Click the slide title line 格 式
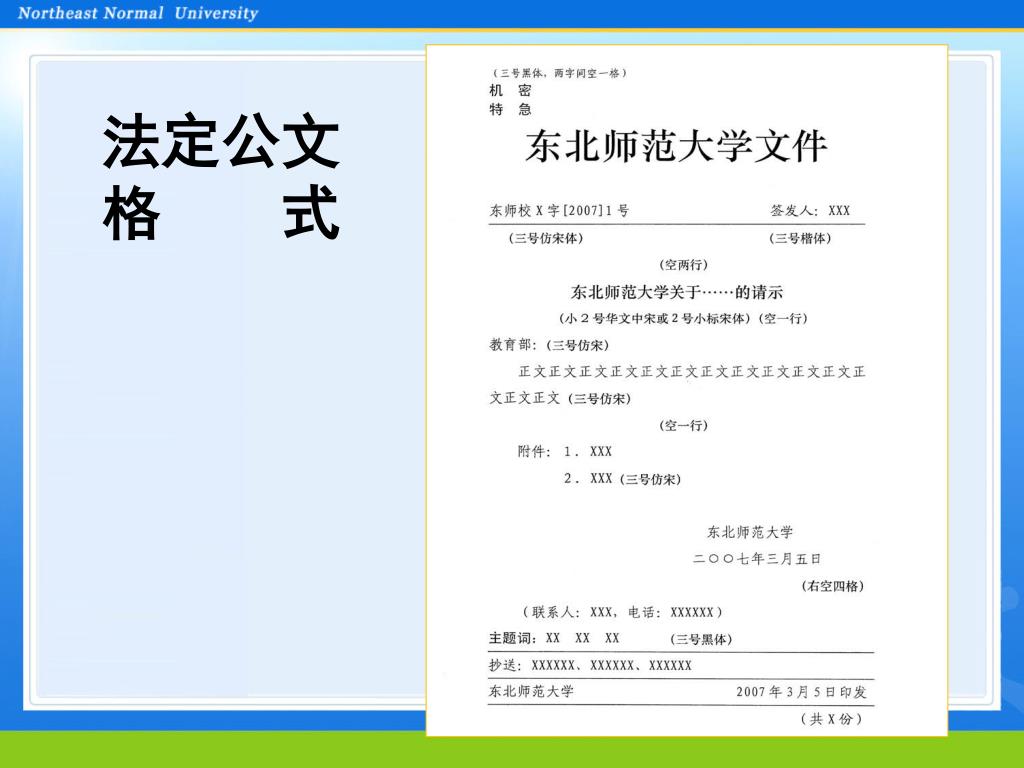The width and height of the screenshot is (1024, 768). click(x=221, y=212)
